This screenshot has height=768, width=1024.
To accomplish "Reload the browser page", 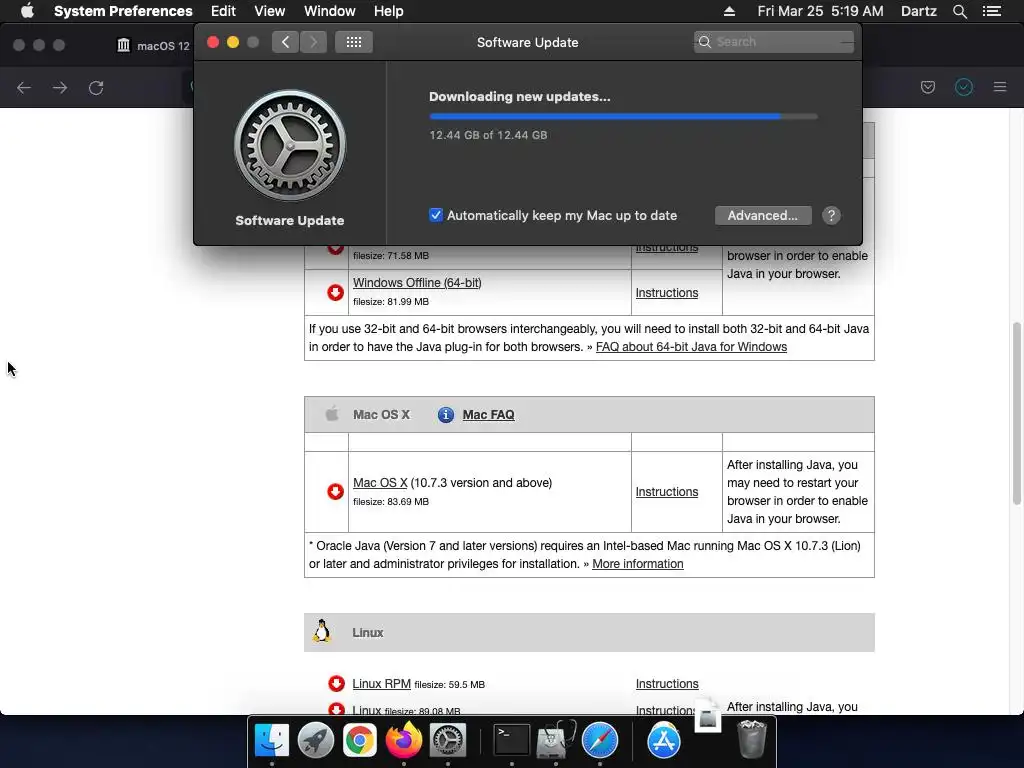I will coord(96,88).
